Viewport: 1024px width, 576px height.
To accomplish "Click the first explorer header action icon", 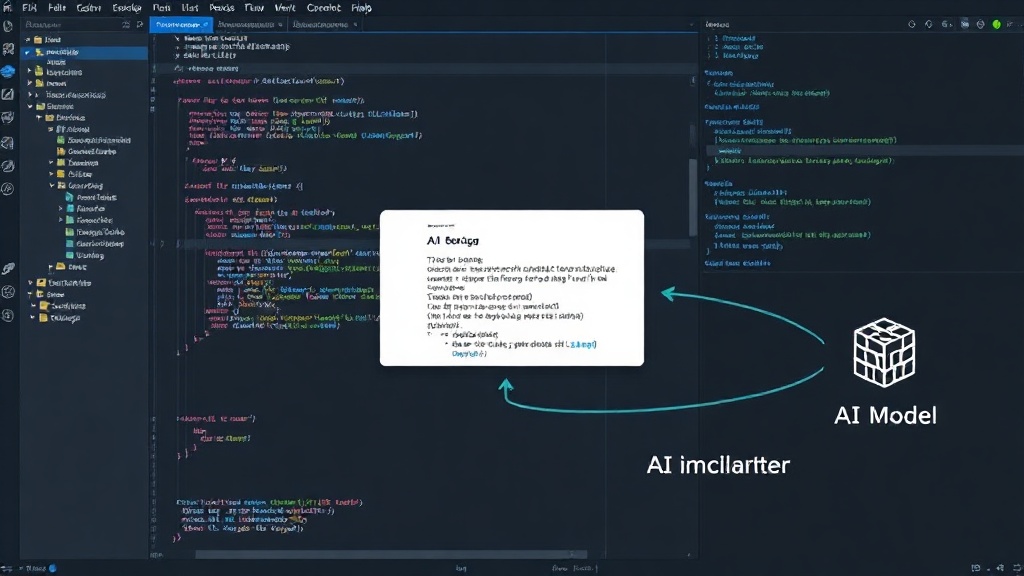I will [126, 24].
